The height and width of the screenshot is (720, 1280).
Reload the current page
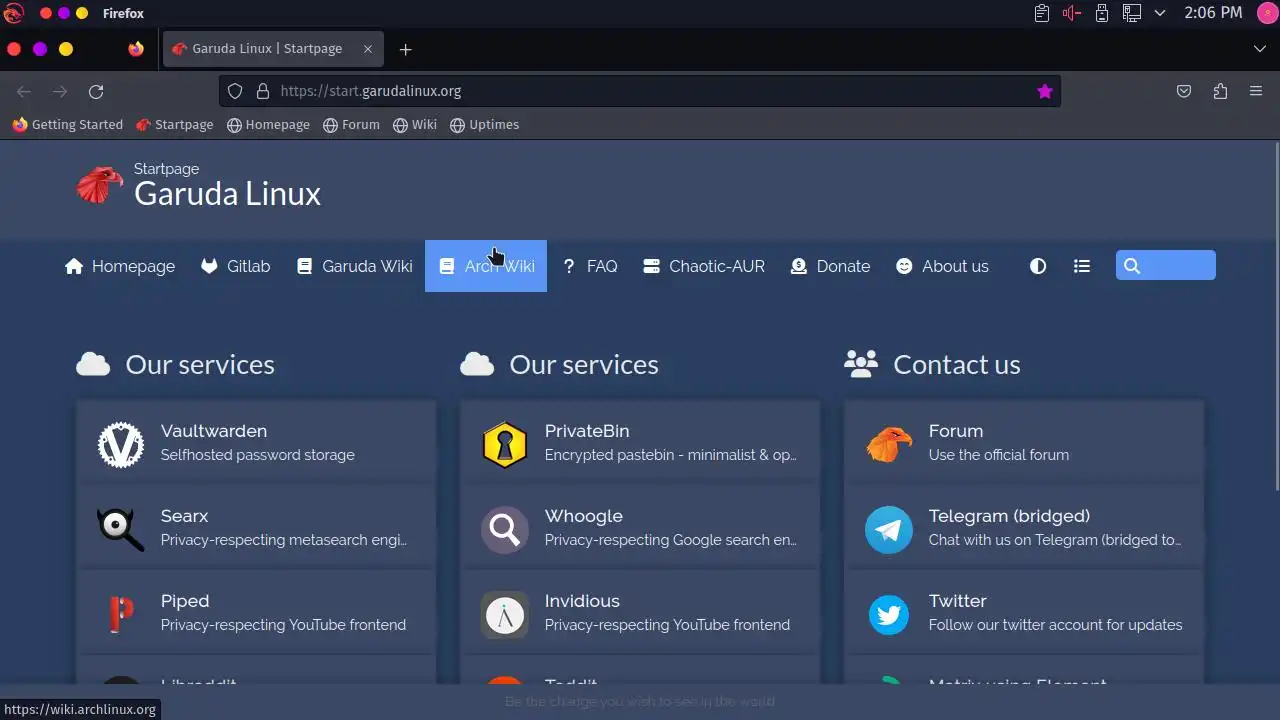click(x=96, y=91)
